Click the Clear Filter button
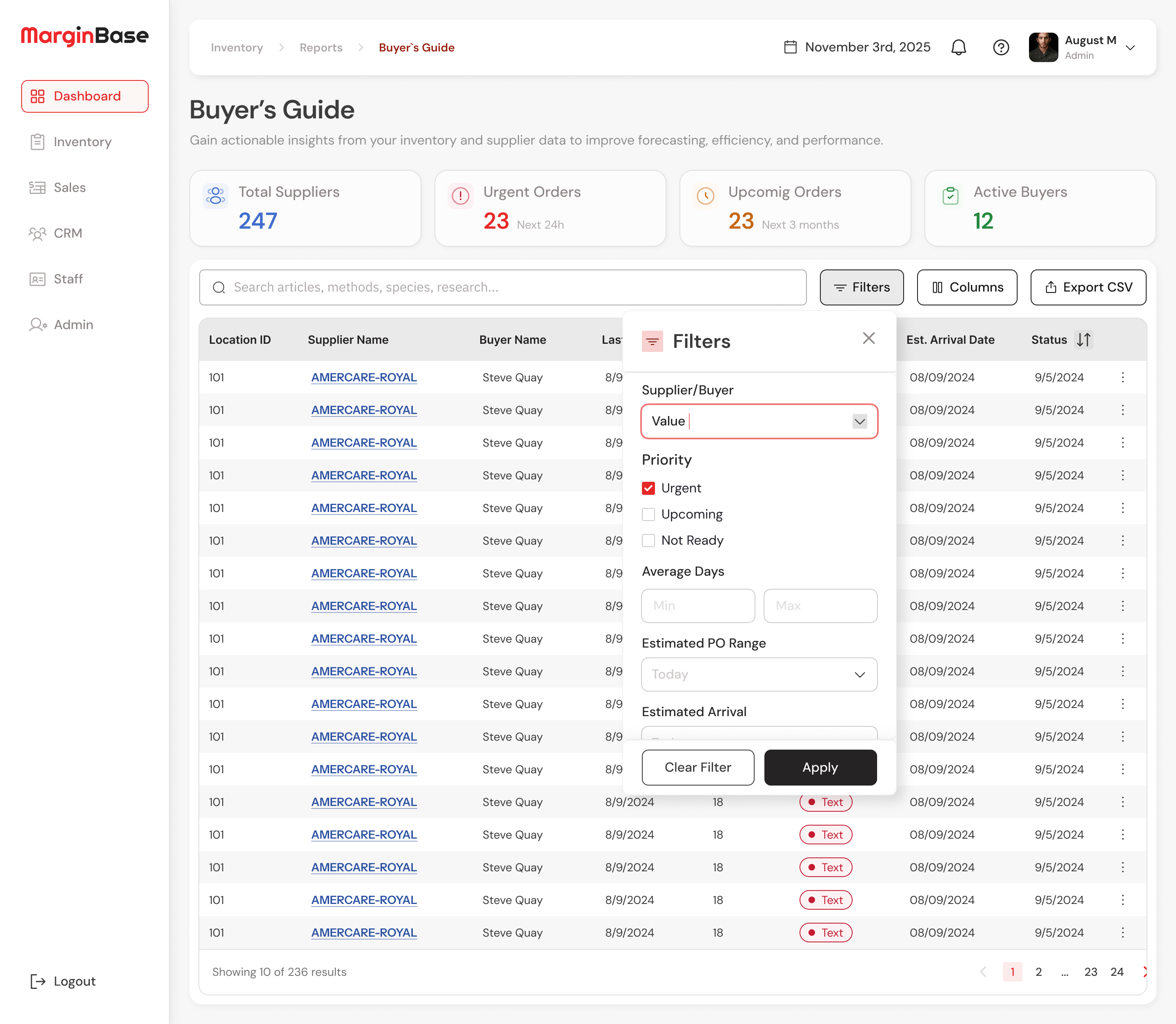The image size is (1176, 1024). click(x=698, y=768)
